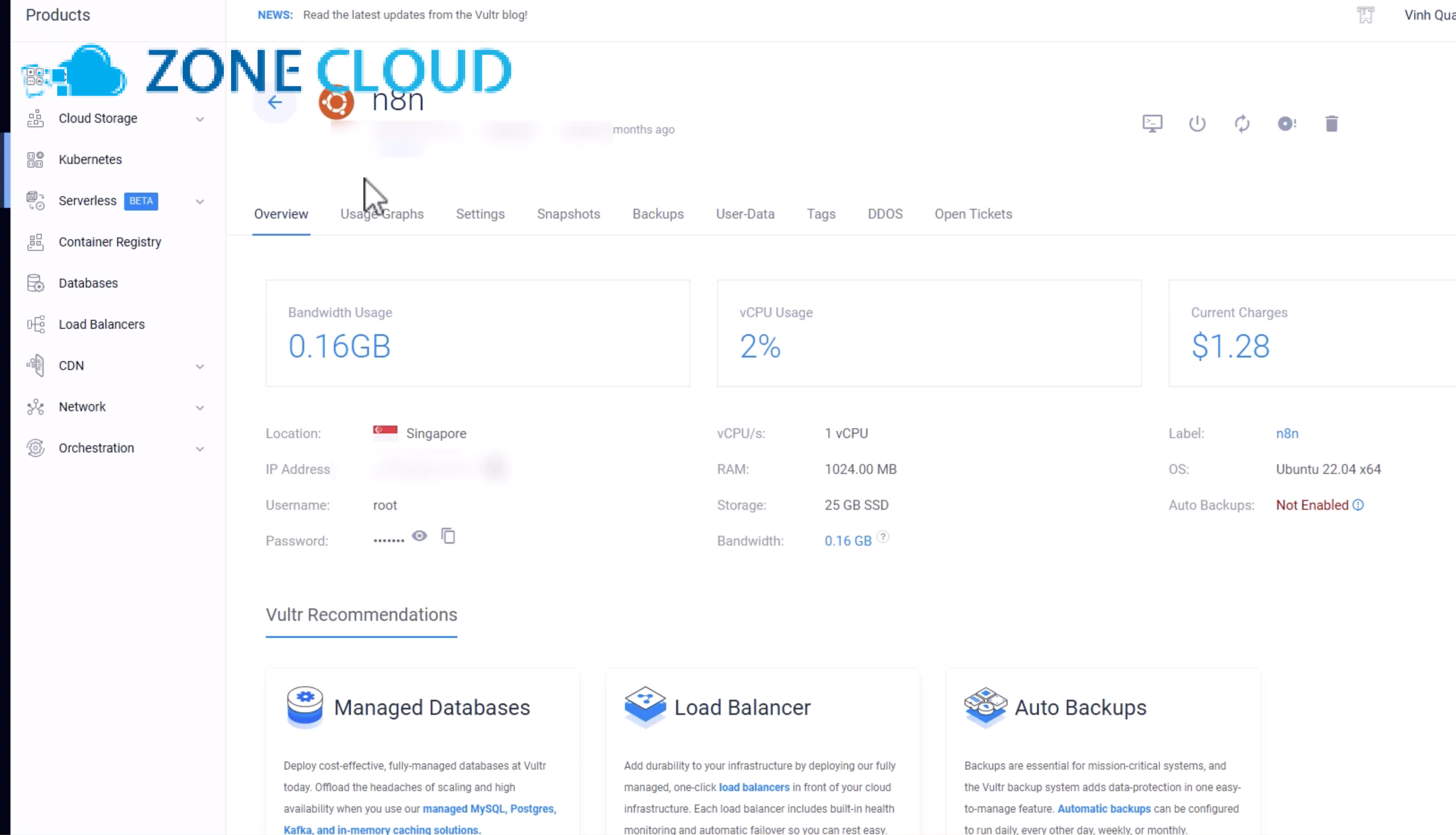Expand the Serverless menu chevron
This screenshot has width=1456, height=835.
(199, 202)
